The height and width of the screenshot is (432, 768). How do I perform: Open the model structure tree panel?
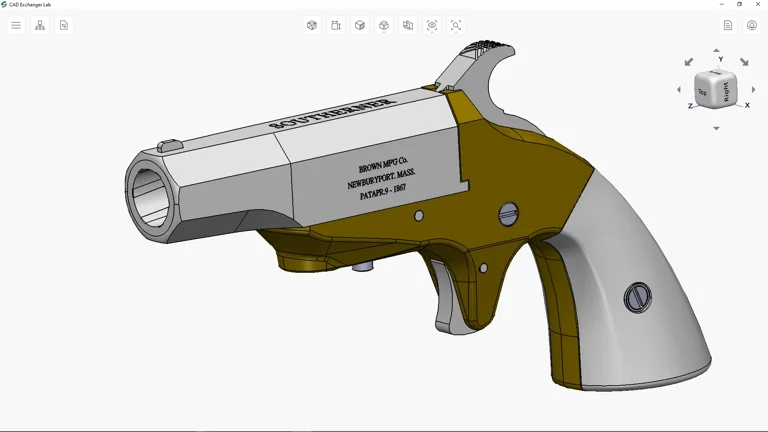(x=40, y=25)
